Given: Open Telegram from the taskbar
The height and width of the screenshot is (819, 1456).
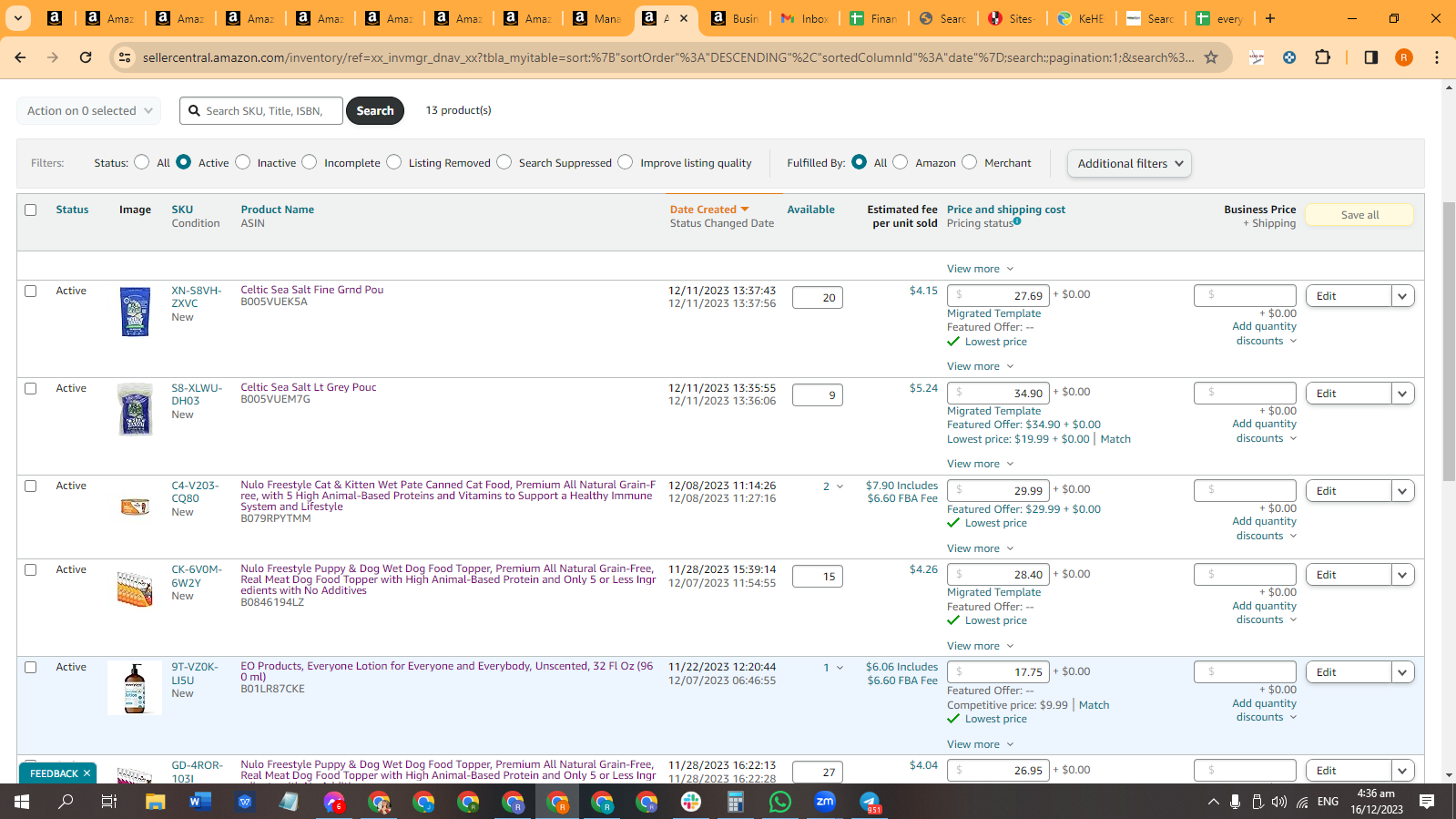Looking at the screenshot, I should coord(870,802).
